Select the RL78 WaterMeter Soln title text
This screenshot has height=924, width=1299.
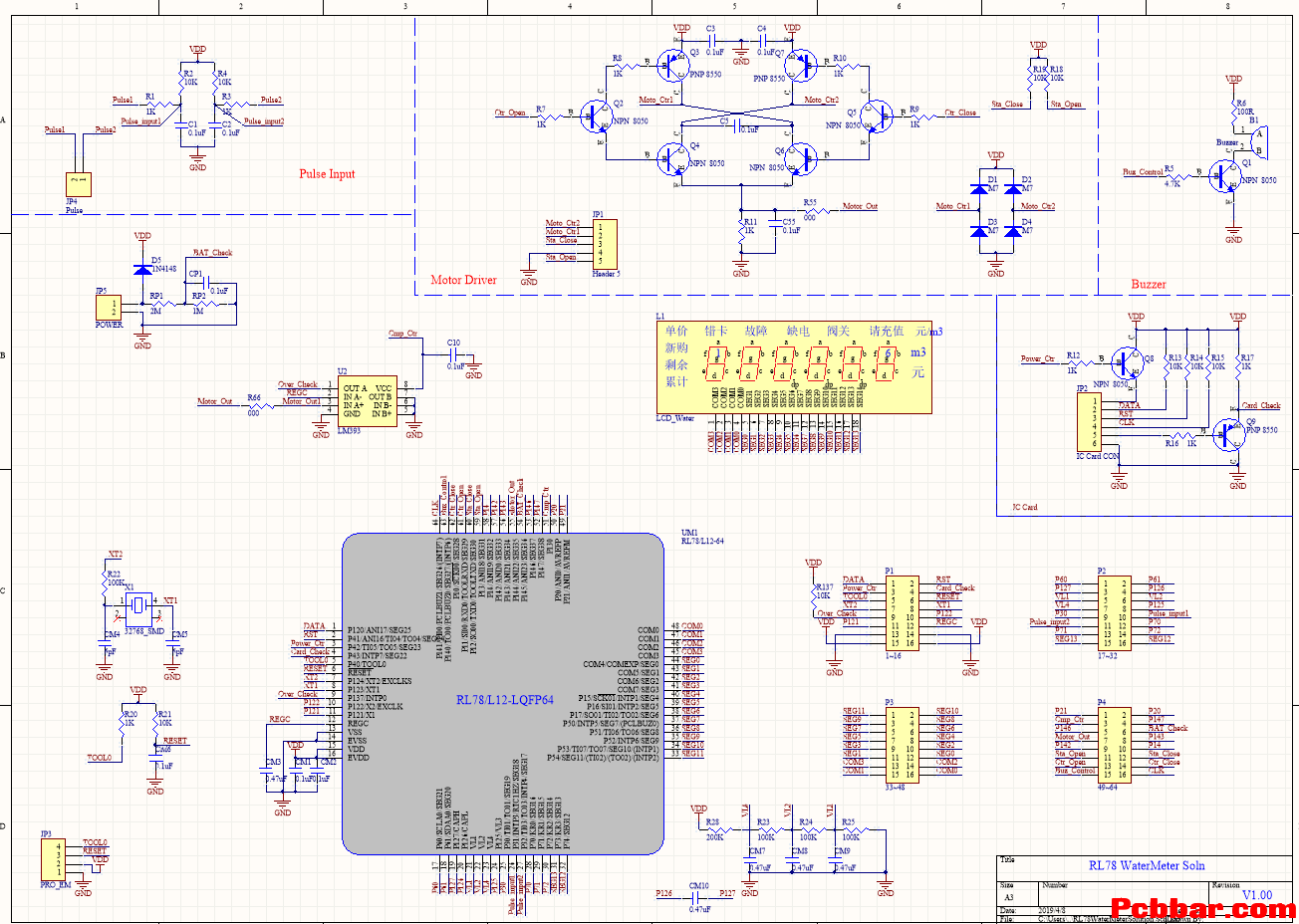(1133, 865)
